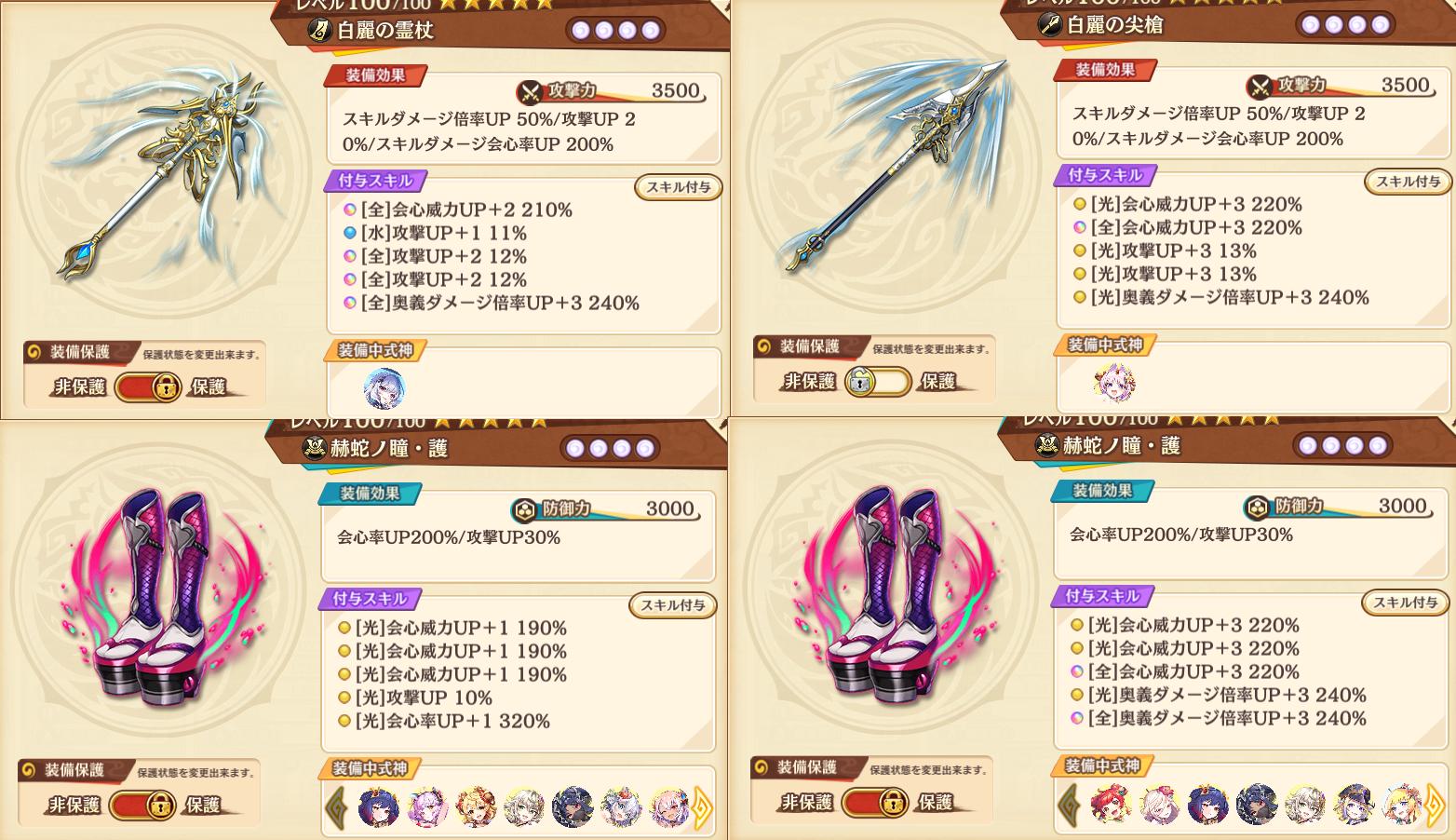
Task: Select red-haired shikigami avatar in bottom-right list
Action: coord(1111,805)
